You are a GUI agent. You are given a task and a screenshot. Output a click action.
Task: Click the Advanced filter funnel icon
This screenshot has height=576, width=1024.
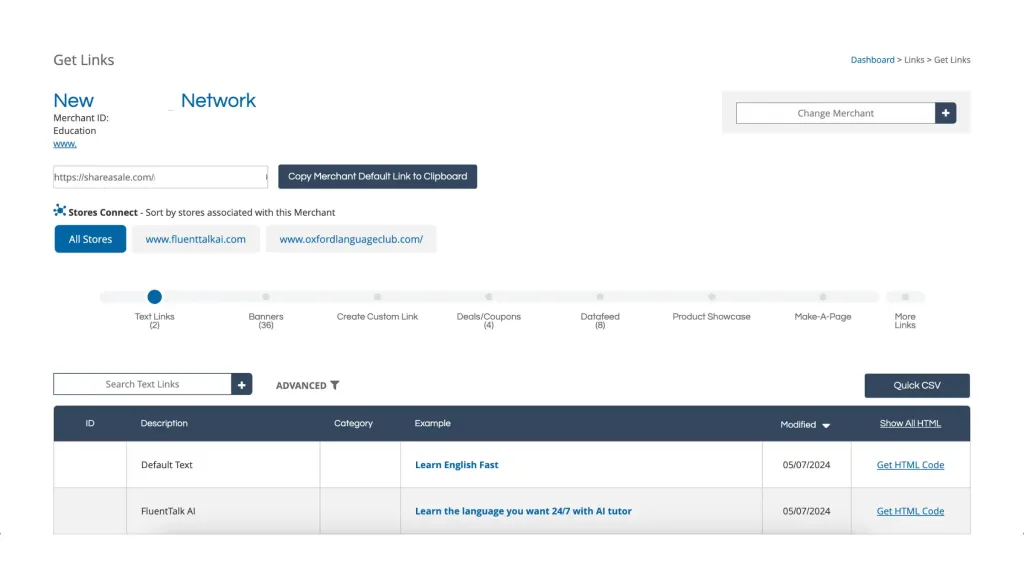[x=335, y=385]
